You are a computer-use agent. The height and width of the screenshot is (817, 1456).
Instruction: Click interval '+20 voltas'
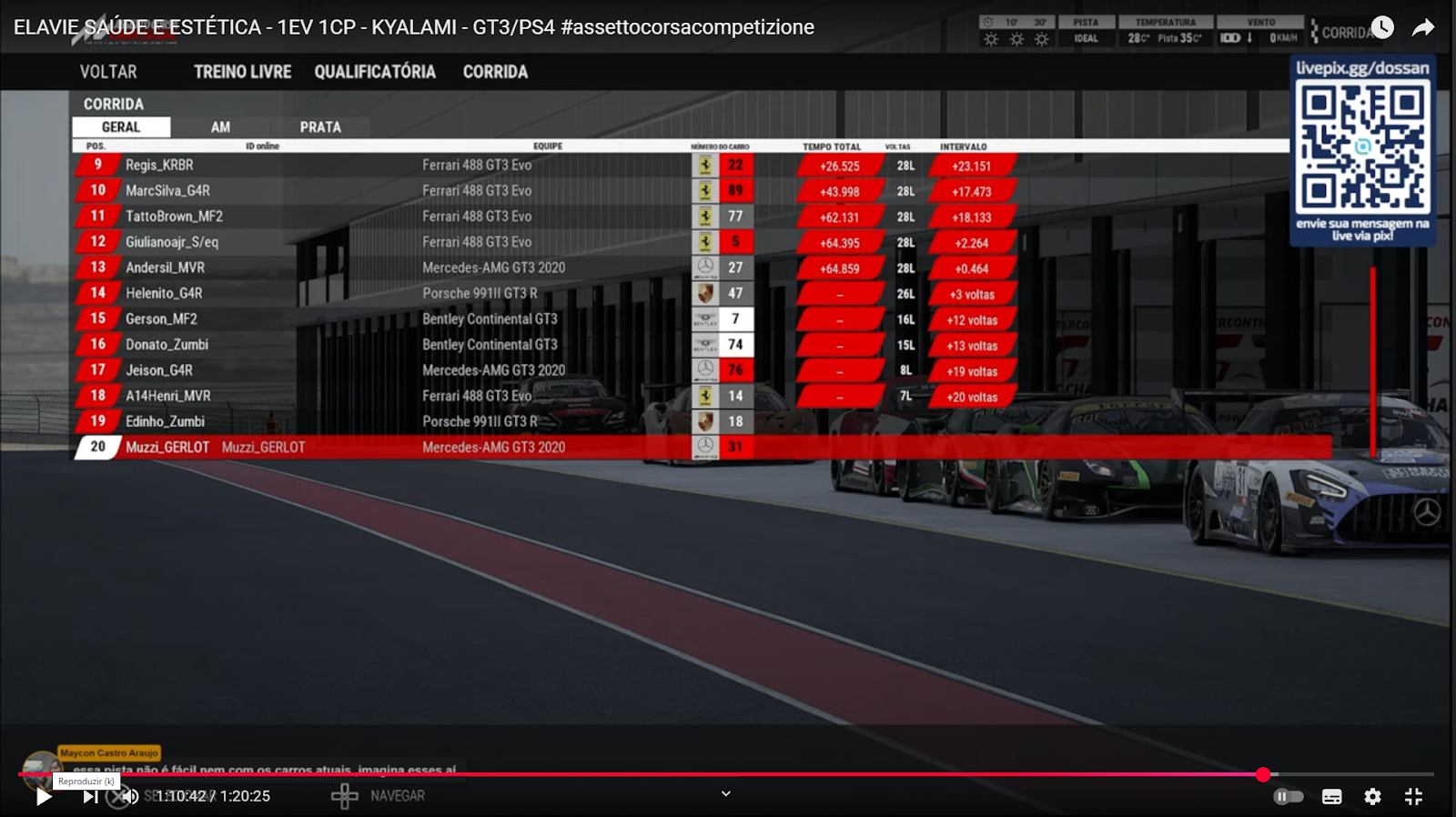(x=972, y=398)
